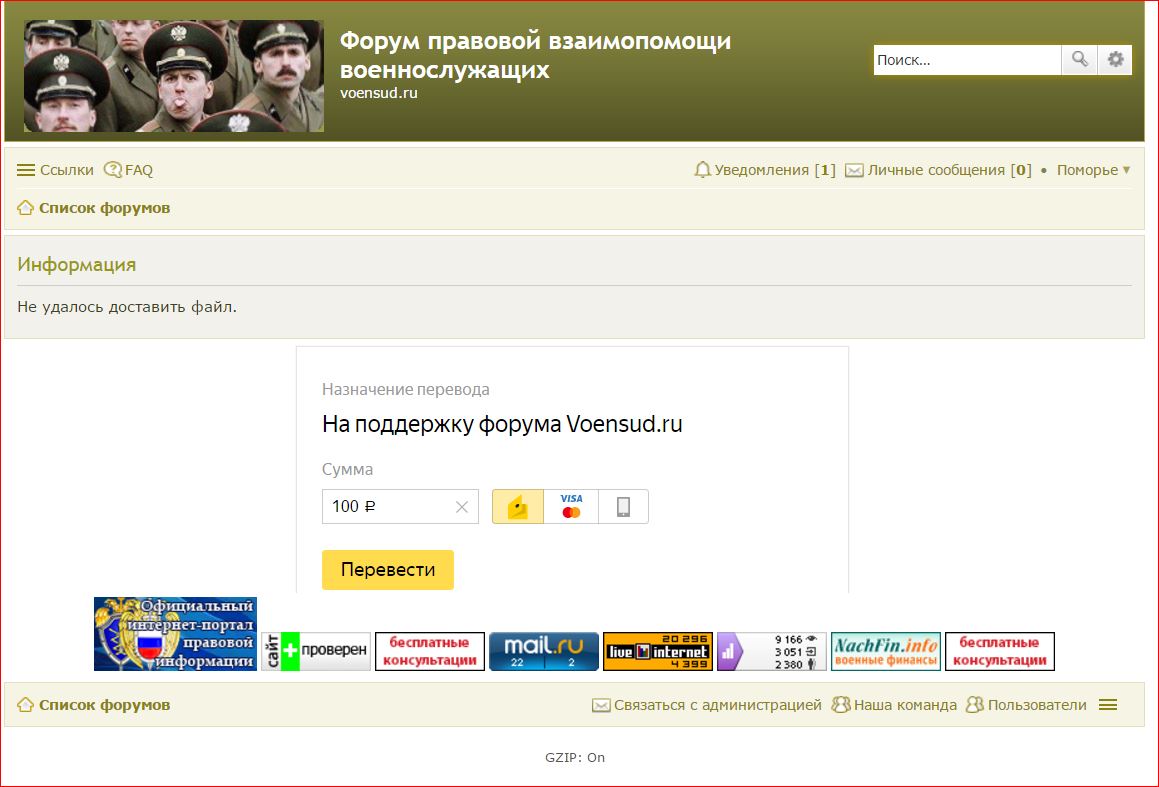The image size is (1159, 787).
Task: Select mobile phone payment method
Action: pyautogui.click(x=623, y=507)
